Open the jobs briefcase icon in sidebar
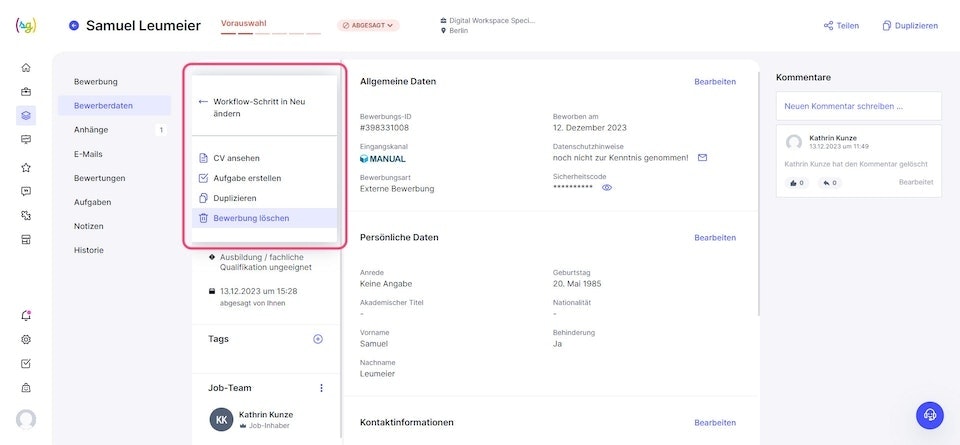 26,91
